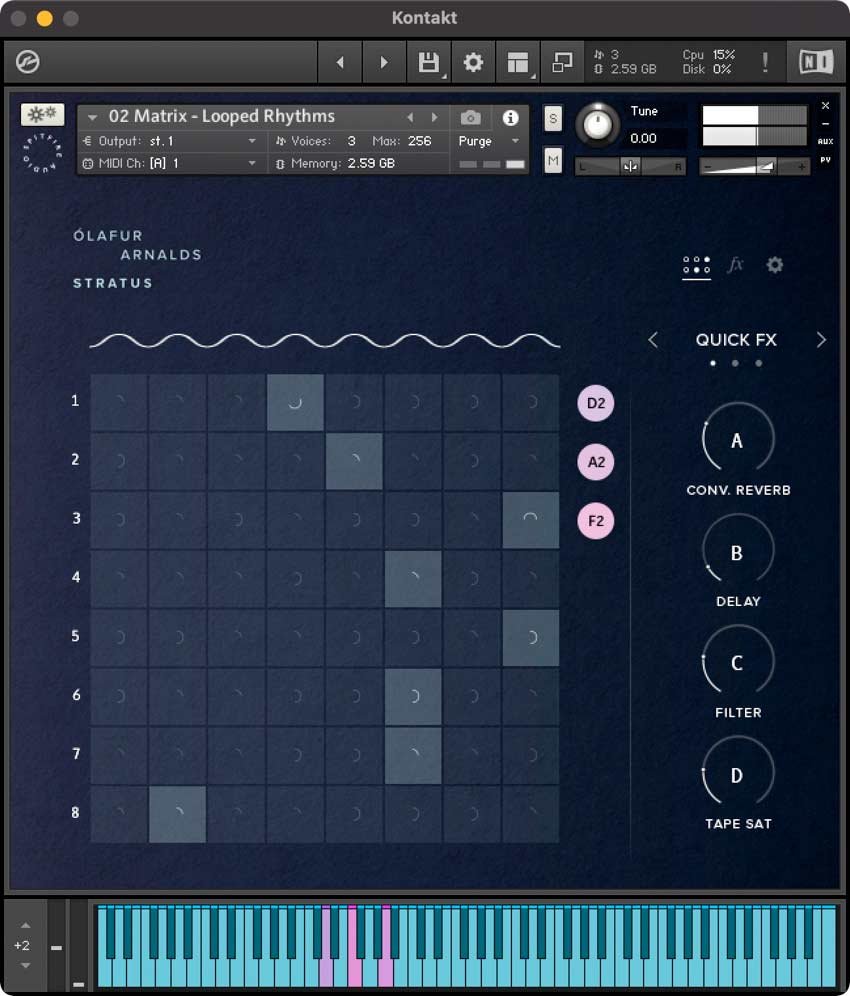
Task: Select second Quick FX page dot
Action: [735, 363]
